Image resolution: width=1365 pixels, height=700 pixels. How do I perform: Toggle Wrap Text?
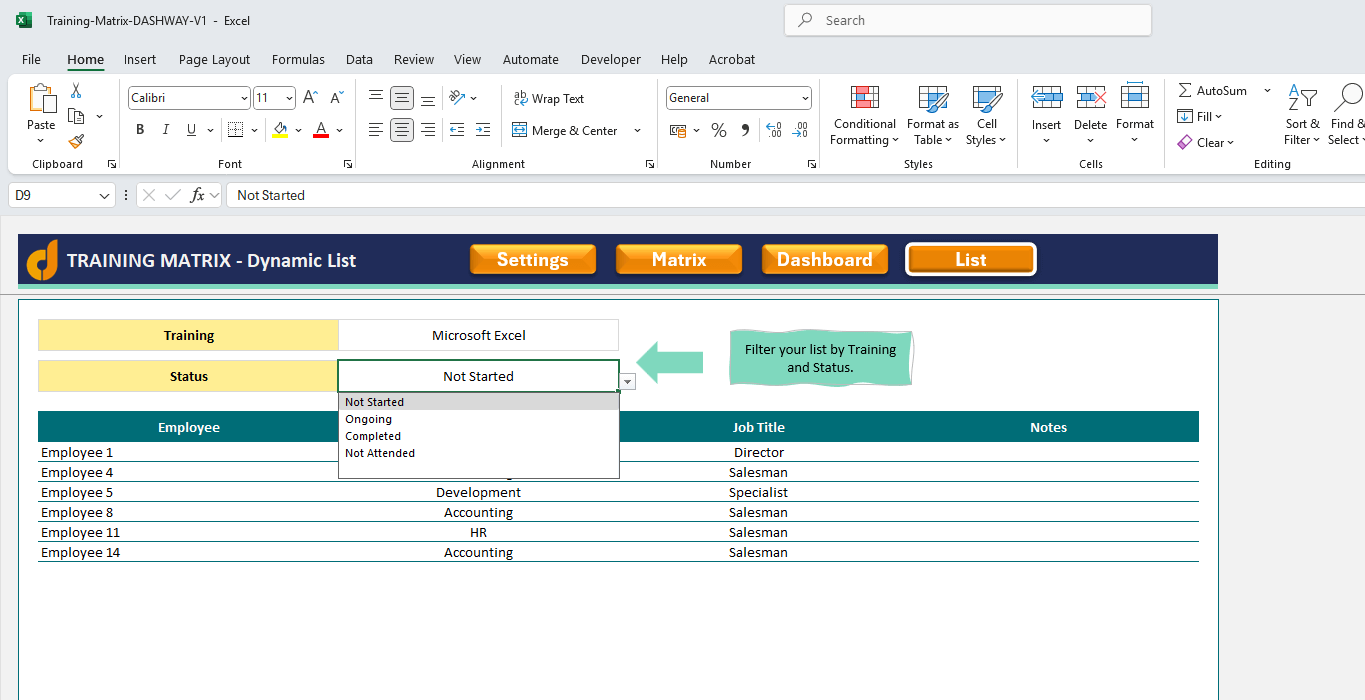tap(548, 98)
